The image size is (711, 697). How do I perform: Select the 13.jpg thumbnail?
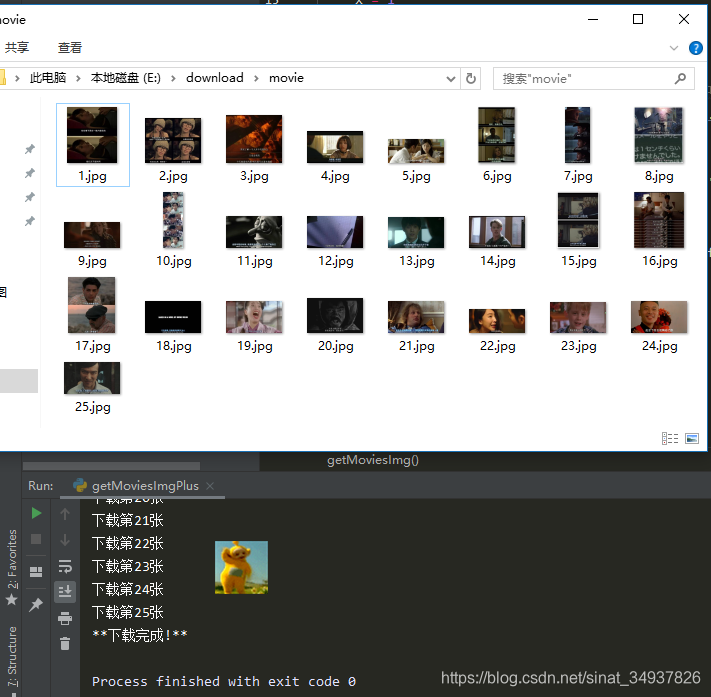(x=416, y=233)
